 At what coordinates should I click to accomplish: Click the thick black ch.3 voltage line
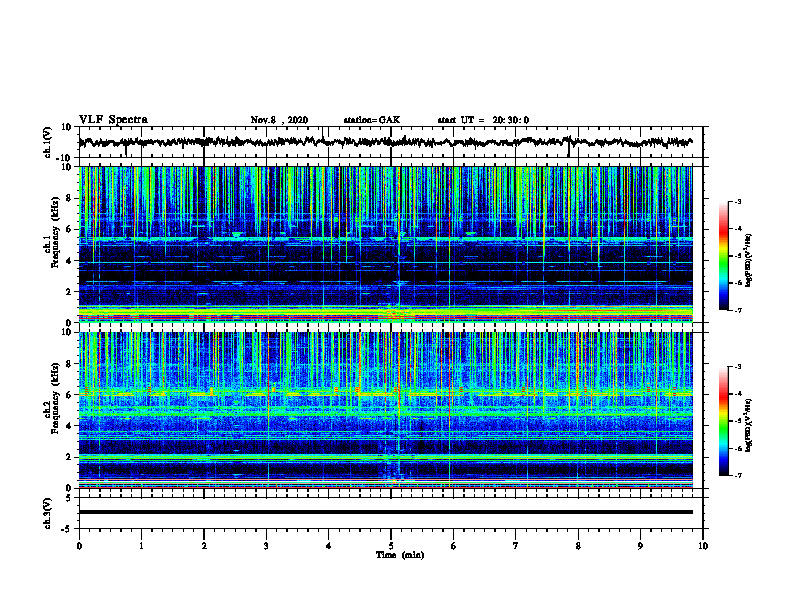385,512
